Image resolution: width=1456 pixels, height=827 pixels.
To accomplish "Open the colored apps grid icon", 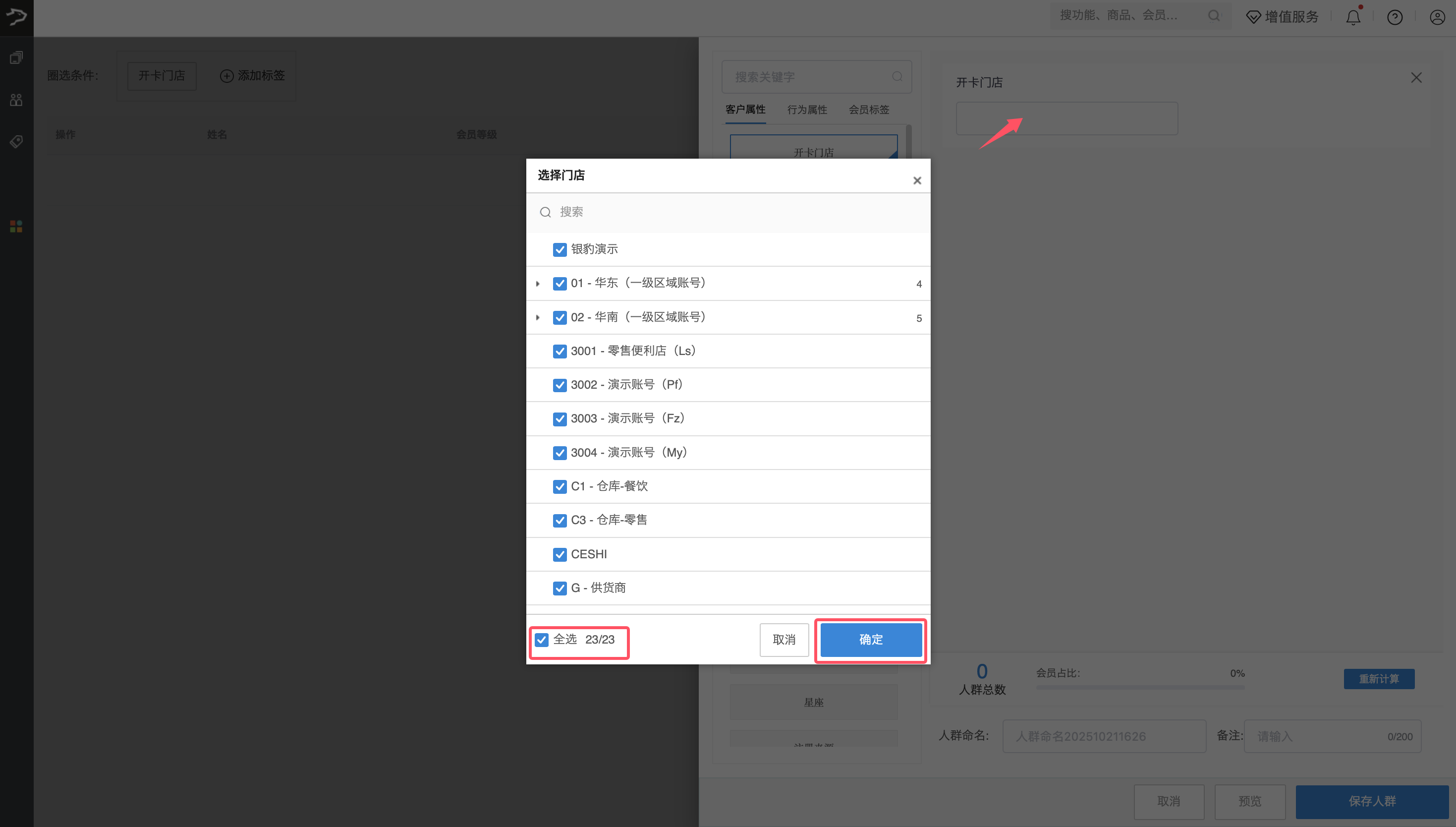I will click(x=15, y=226).
